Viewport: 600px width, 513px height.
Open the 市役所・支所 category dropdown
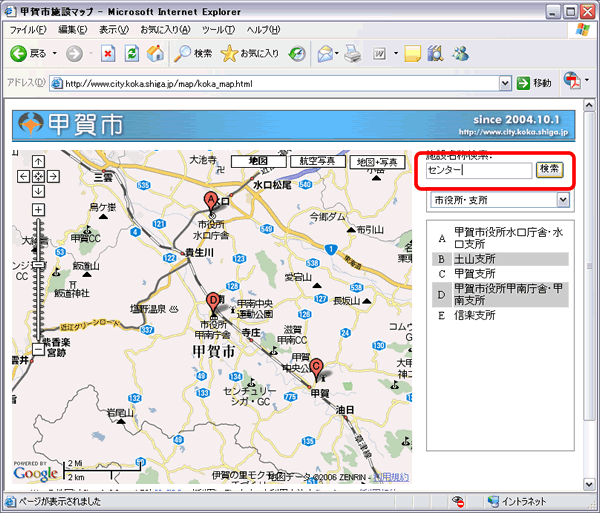[563, 200]
